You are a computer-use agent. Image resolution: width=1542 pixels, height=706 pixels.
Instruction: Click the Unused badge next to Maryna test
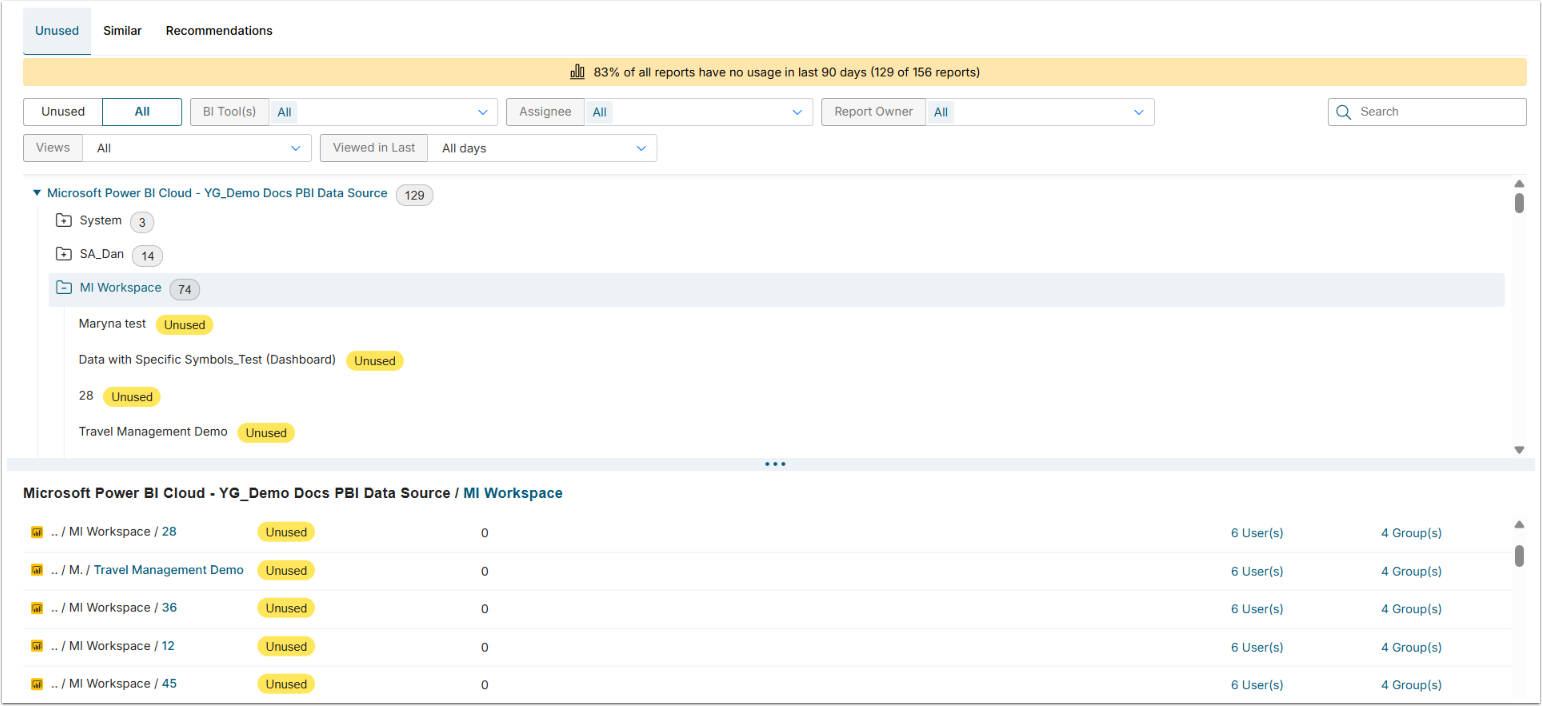pyautogui.click(x=185, y=325)
